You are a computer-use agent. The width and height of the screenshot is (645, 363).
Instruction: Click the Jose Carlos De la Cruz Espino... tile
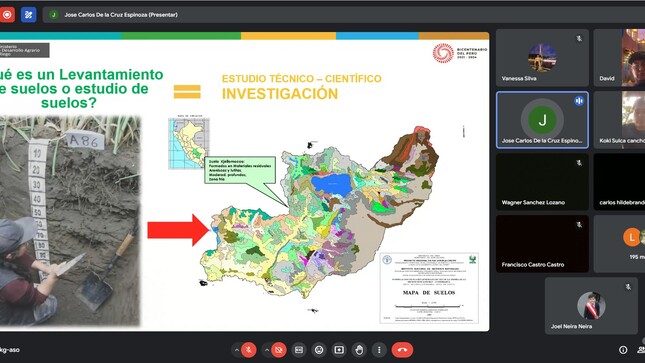coord(542,120)
